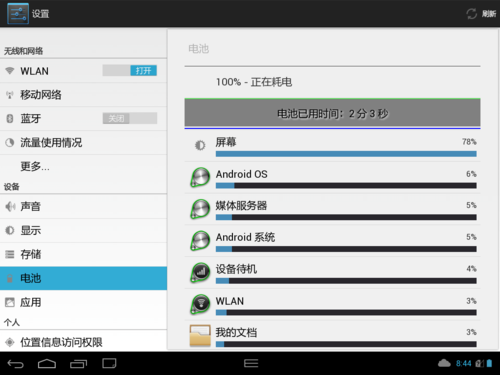The width and height of the screenshot is (500, 375).
Task: Click the Android OS 6% usage bar
Action: point(346,186)
